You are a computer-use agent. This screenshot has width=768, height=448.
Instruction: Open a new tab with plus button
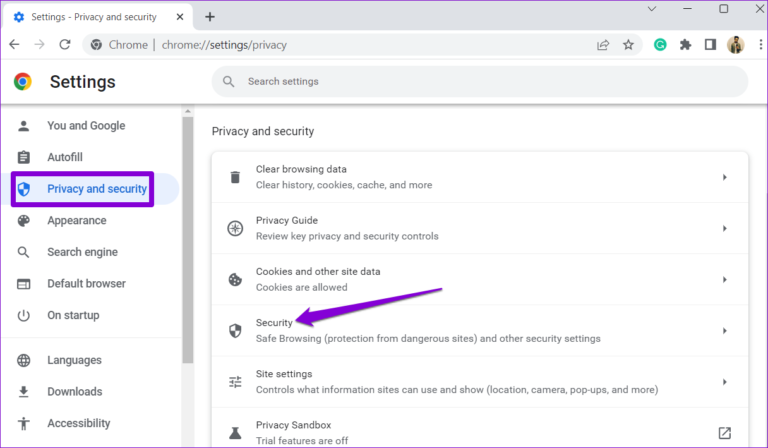(x=210, y=17)
